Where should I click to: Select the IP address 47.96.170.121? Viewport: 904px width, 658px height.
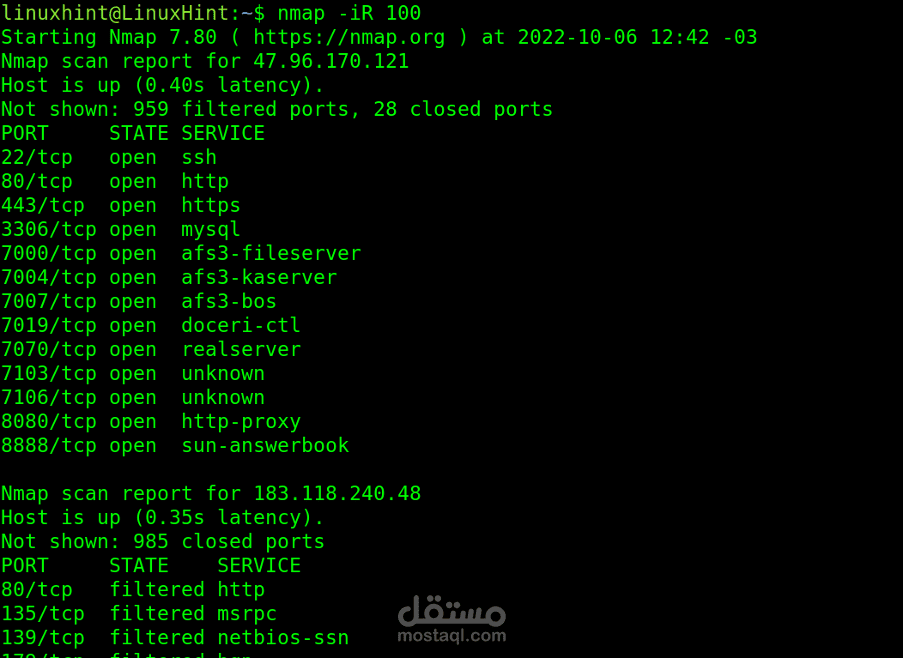(331, 62)
